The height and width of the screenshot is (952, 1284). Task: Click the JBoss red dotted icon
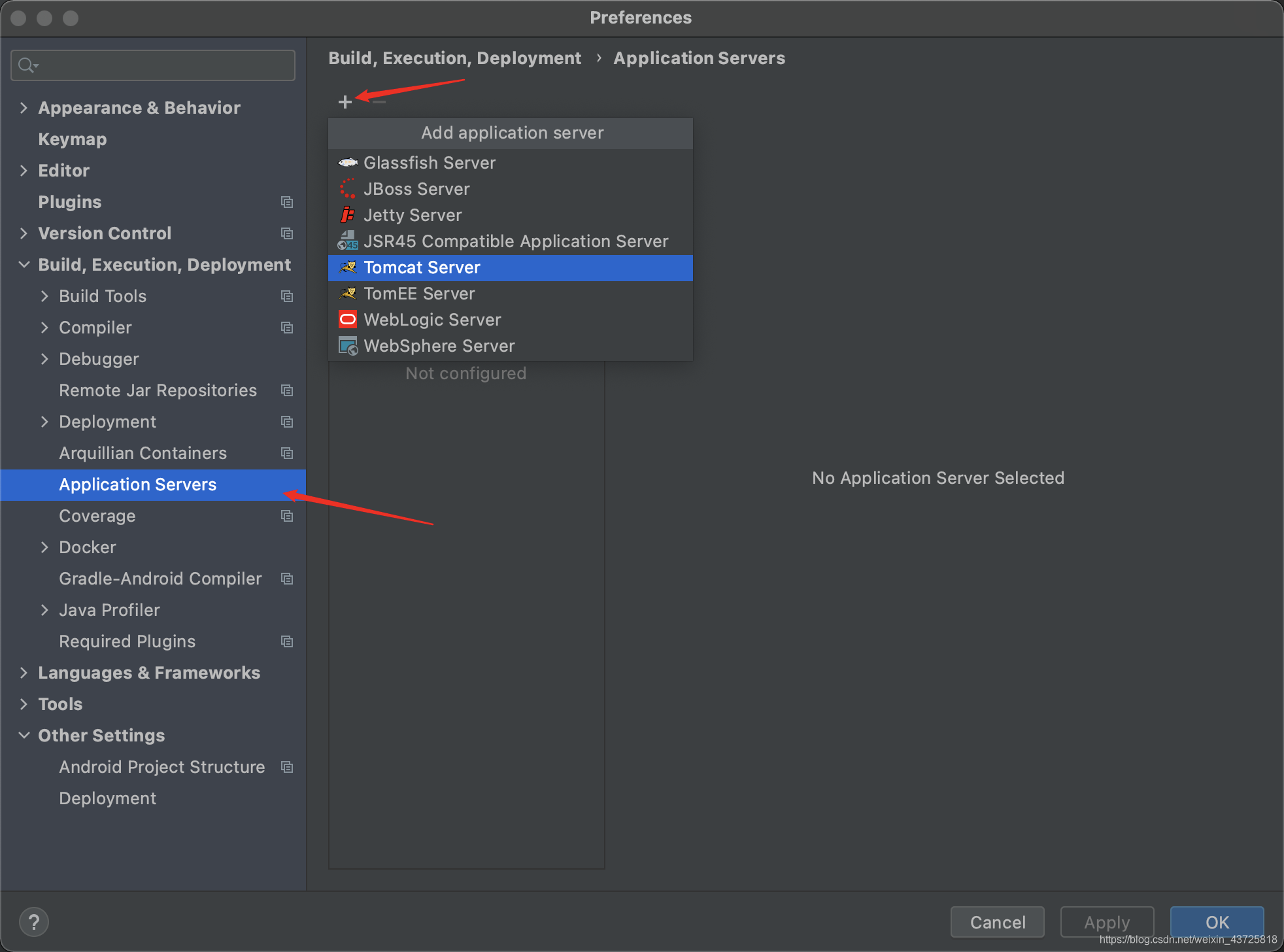(348, 189)
